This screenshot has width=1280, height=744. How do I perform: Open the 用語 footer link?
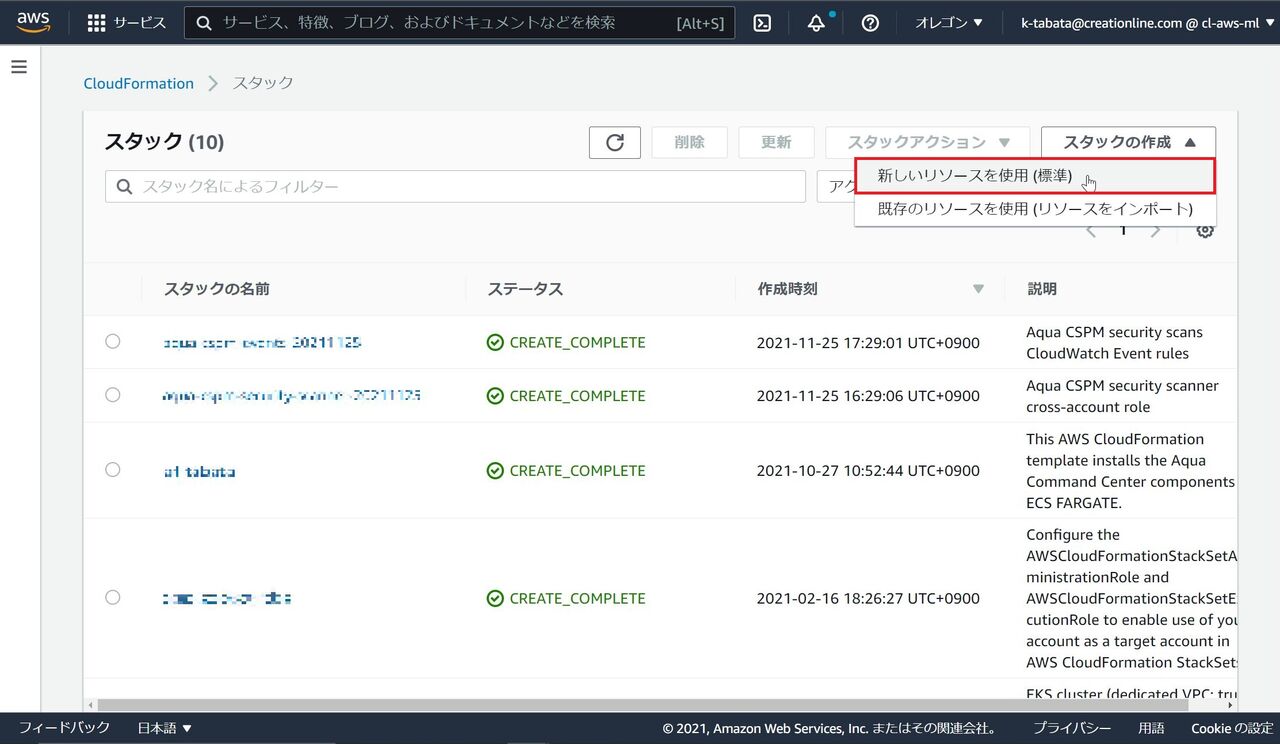point(1151,728)
